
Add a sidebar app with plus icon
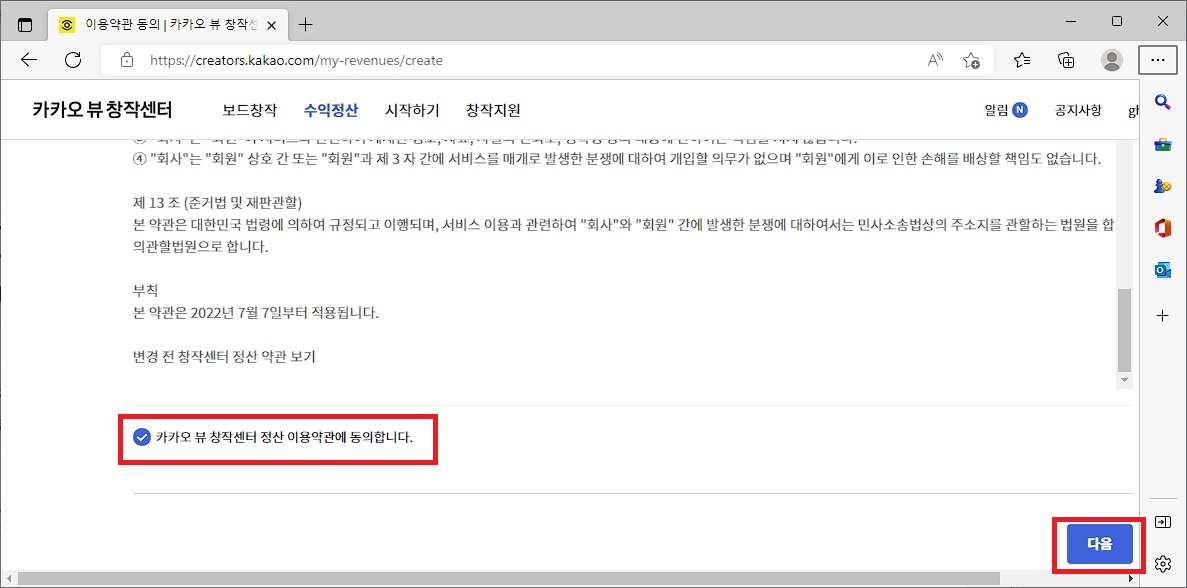(1163, 316)
